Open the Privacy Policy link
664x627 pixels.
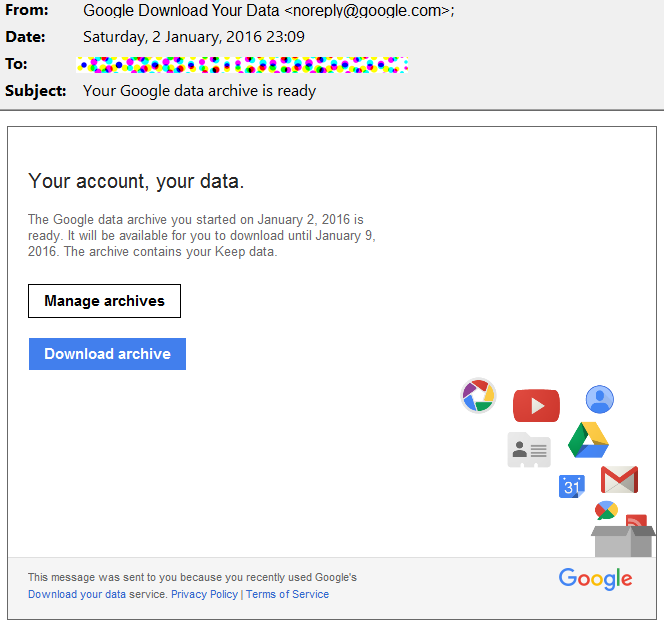click(x=205, y=594)
